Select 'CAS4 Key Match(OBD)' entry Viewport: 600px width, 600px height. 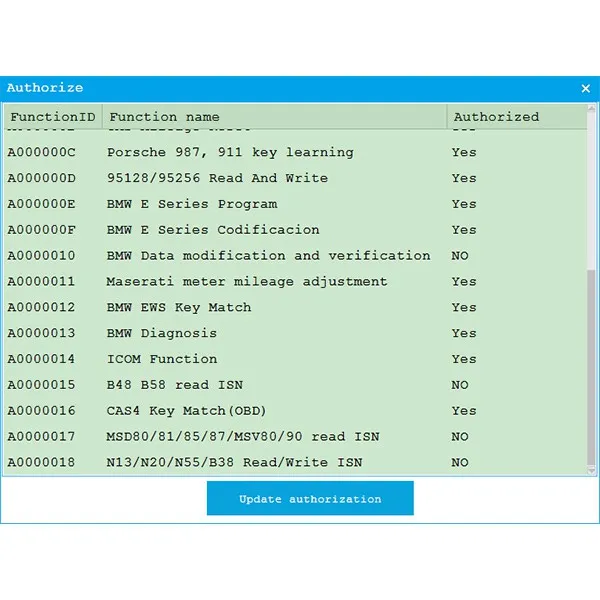(x=186, y=411)
